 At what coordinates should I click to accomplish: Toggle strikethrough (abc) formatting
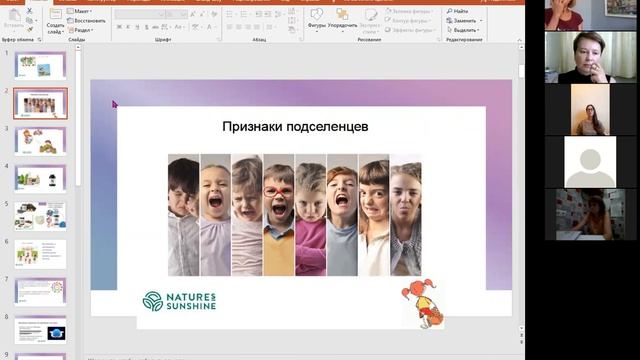[x=156, y=27]
